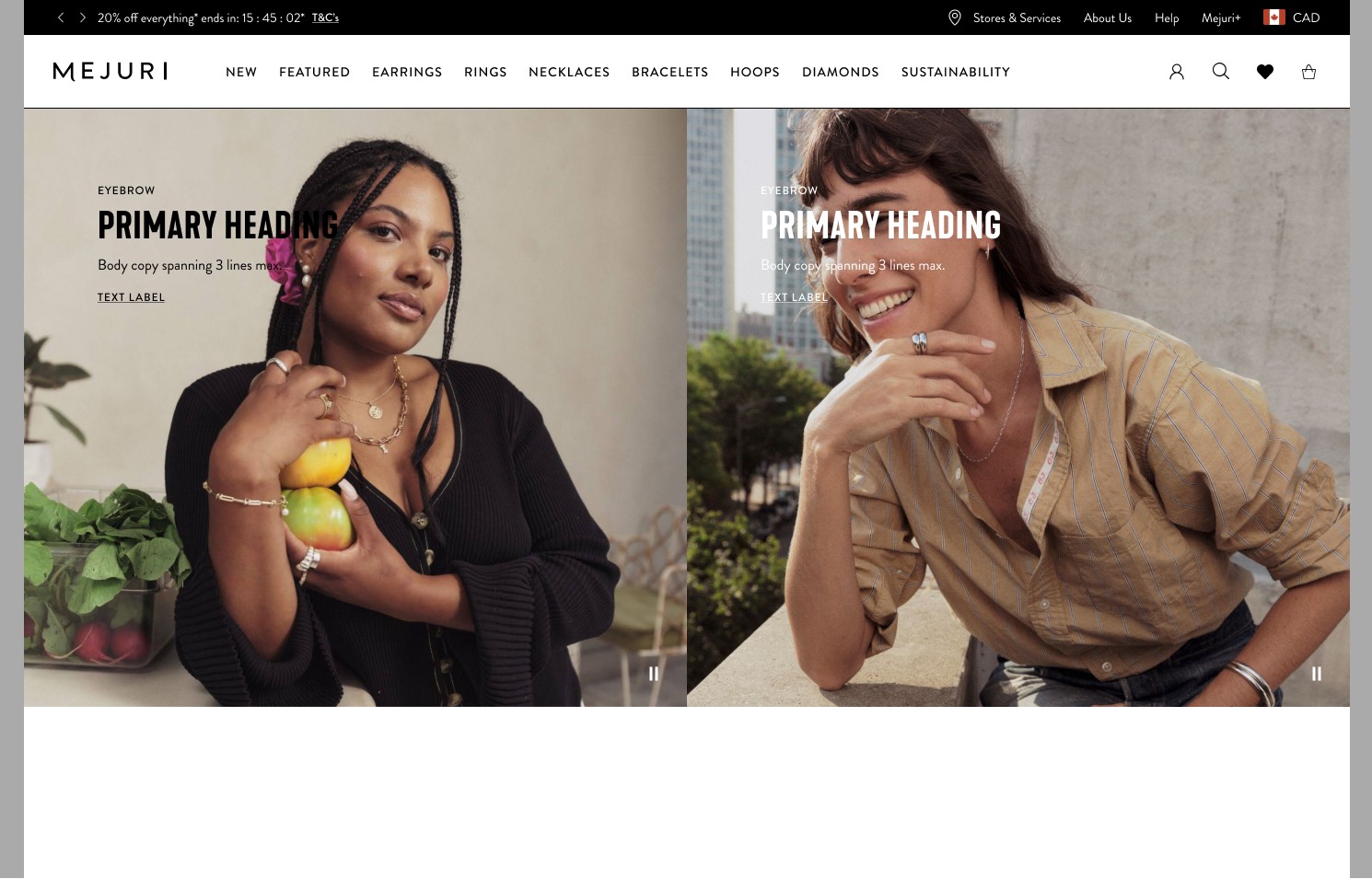Open the Mejuri+ link
The image size is (1372, 879).
click(1221, 17)
